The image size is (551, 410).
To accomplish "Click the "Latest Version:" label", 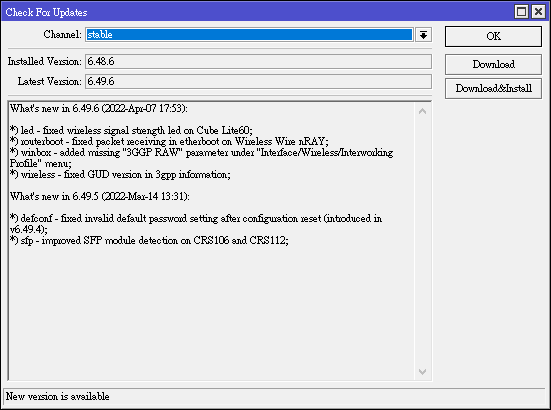I will click(50, 82).
